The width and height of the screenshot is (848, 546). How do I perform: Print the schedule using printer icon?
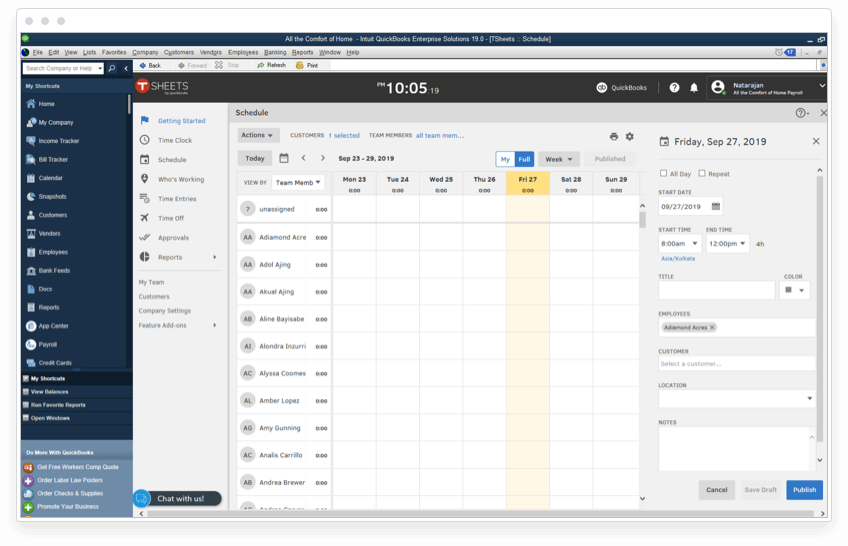614,136
